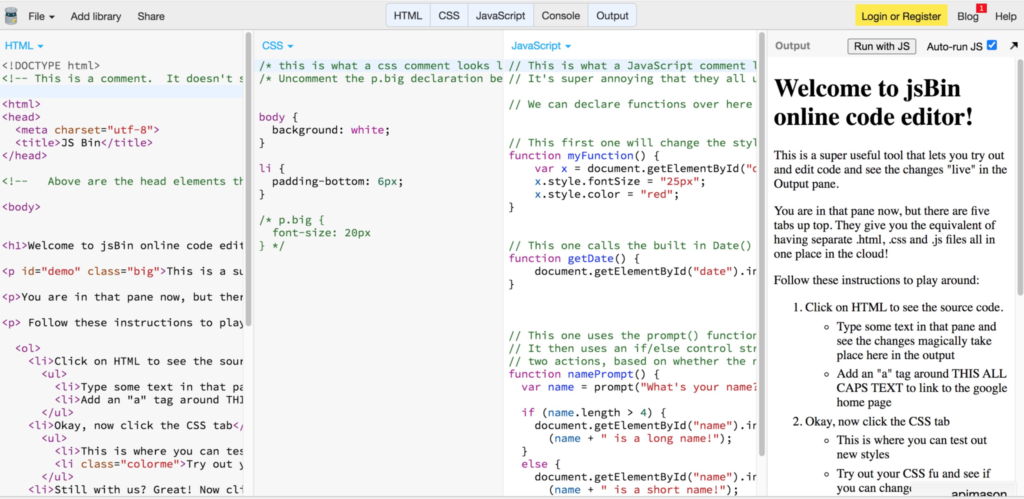Click the 'else {' line in JavaScript
Image resolution: width=1024 pixels, height=499 pixels.
(541, 464)
